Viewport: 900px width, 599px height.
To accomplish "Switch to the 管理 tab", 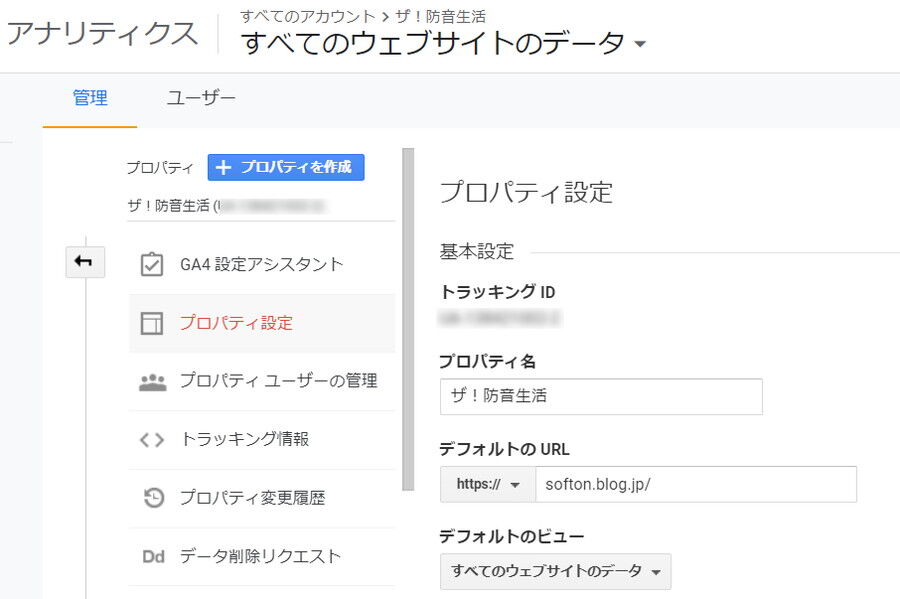I will 90,98.
